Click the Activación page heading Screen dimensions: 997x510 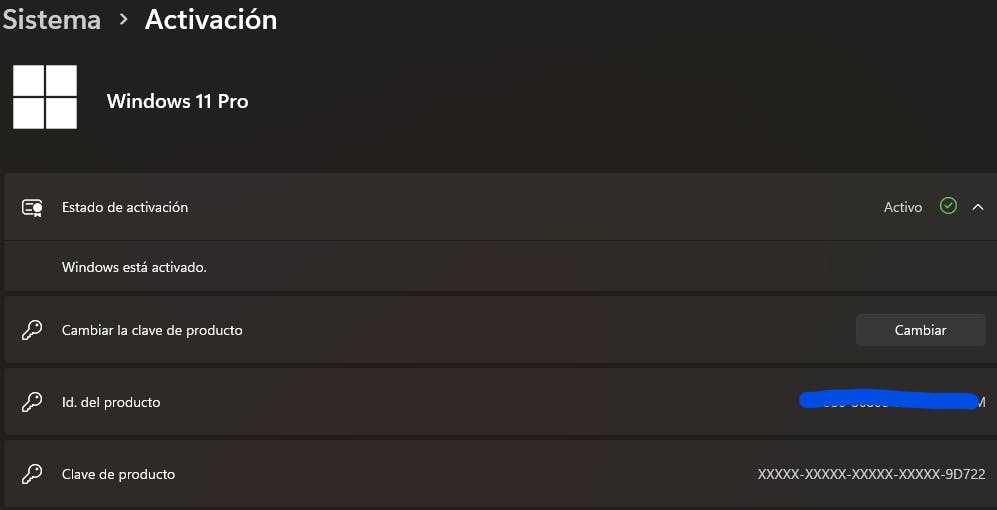pyautogui.click(x=211, y=19)
